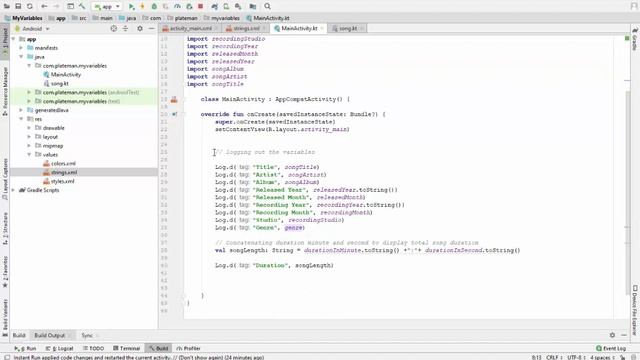Expand the manifests folder
This screenshot has width=640, height=360.
[x=21, y=48]
